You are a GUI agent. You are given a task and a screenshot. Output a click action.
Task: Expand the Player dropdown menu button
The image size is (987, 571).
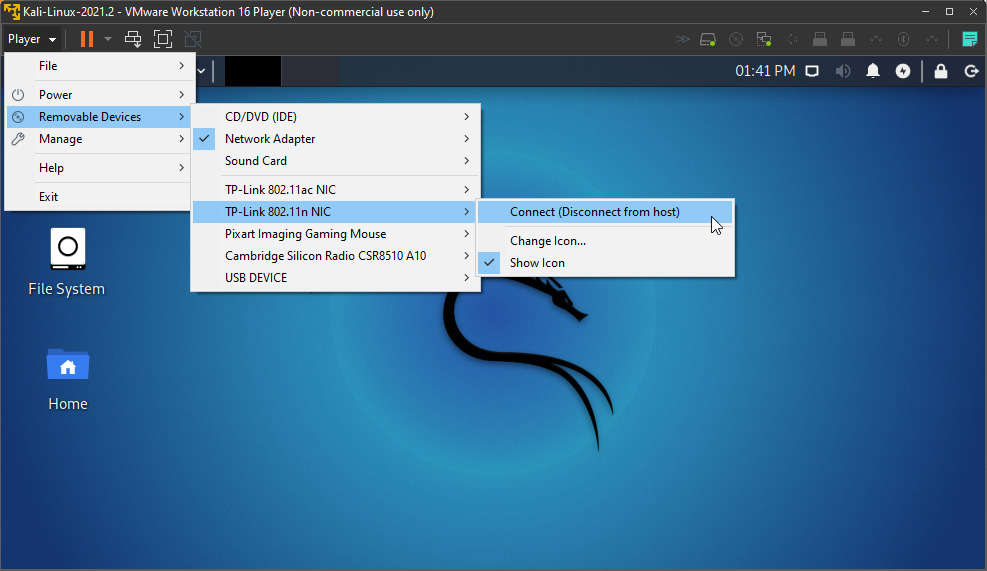(x=31, y=39)
